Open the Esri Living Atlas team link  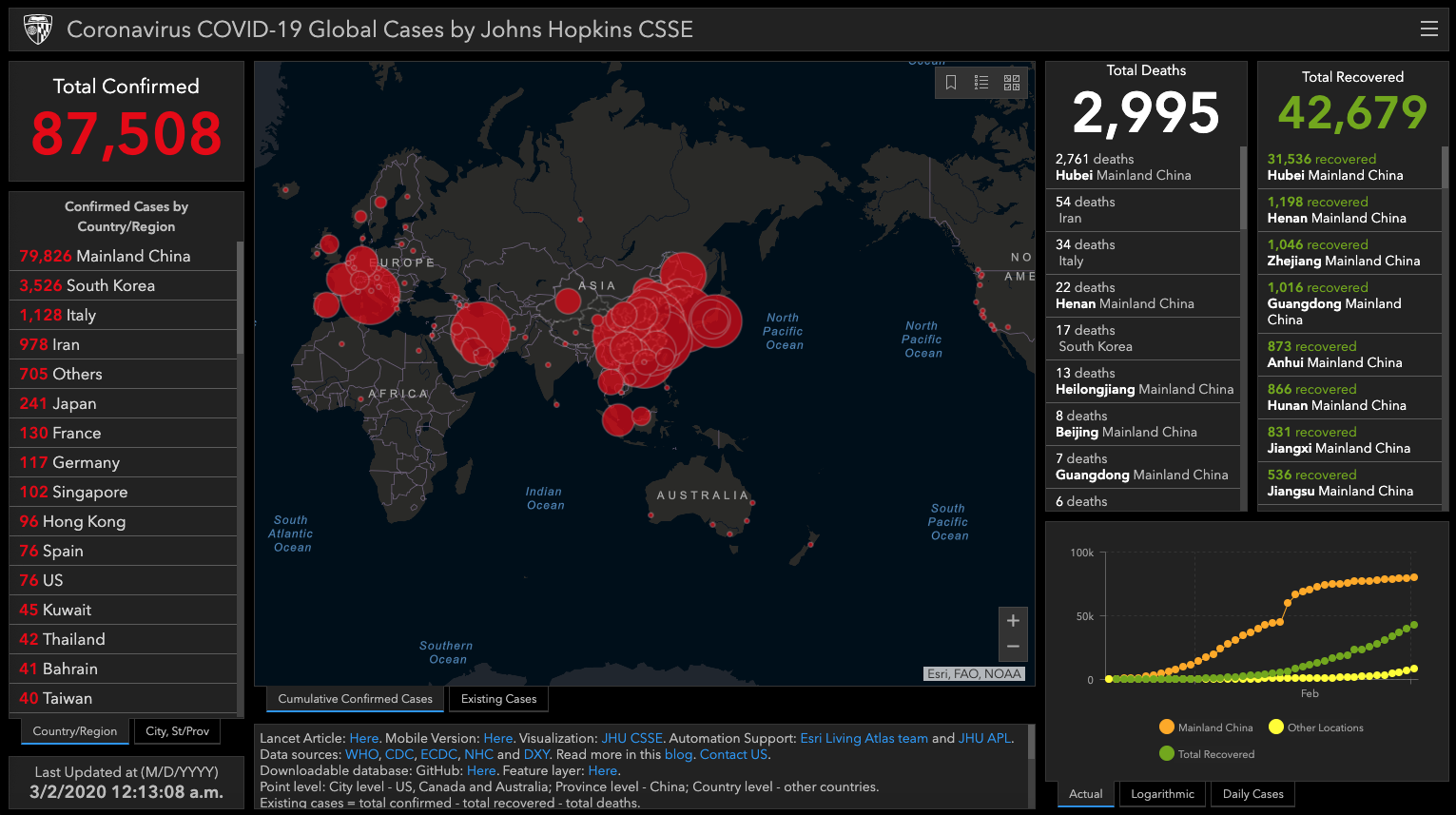(864, 738)
